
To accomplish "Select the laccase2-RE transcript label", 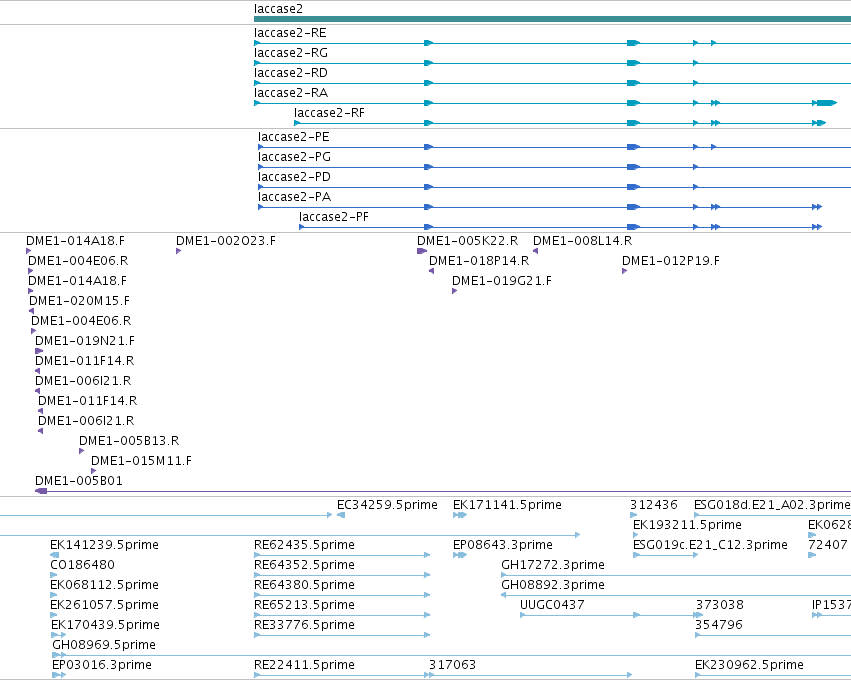I will 290,33.
